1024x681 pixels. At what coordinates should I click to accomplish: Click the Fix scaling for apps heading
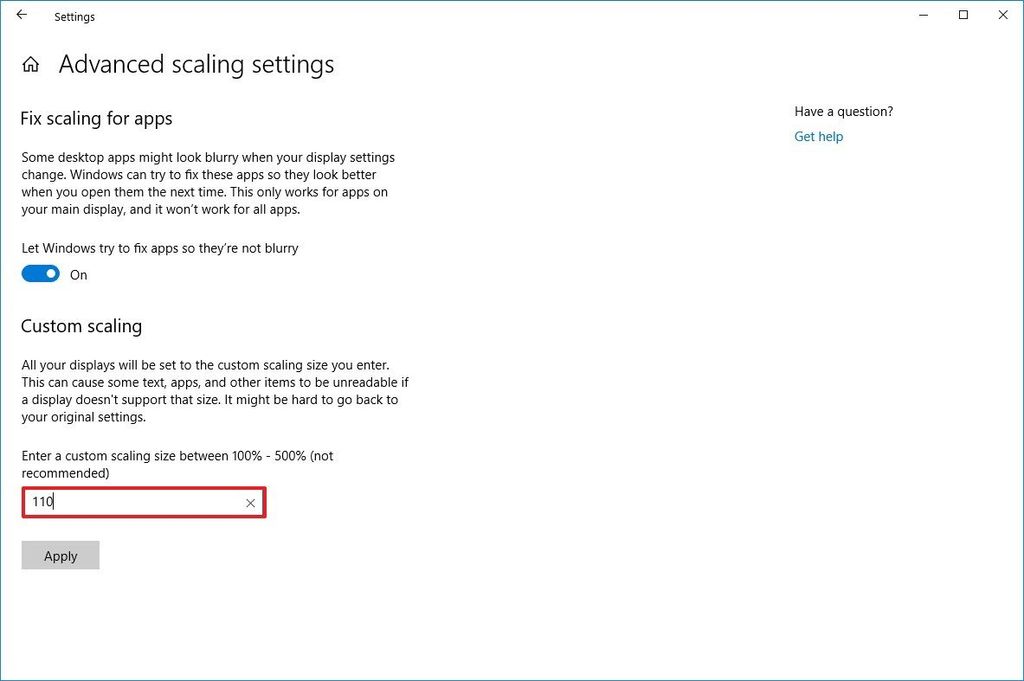coord(95,118)
